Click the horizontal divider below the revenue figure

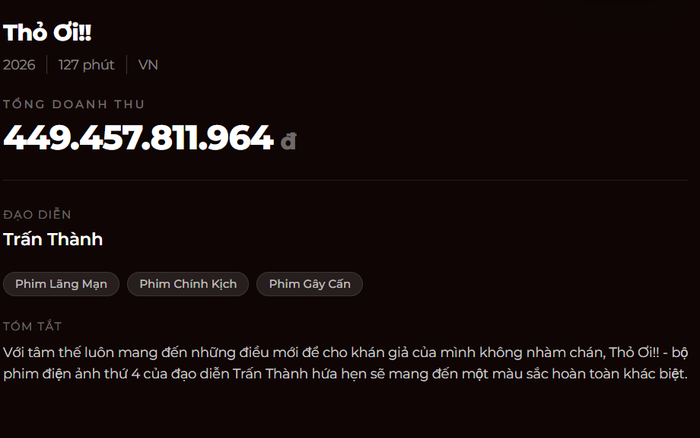coord(346,180)
